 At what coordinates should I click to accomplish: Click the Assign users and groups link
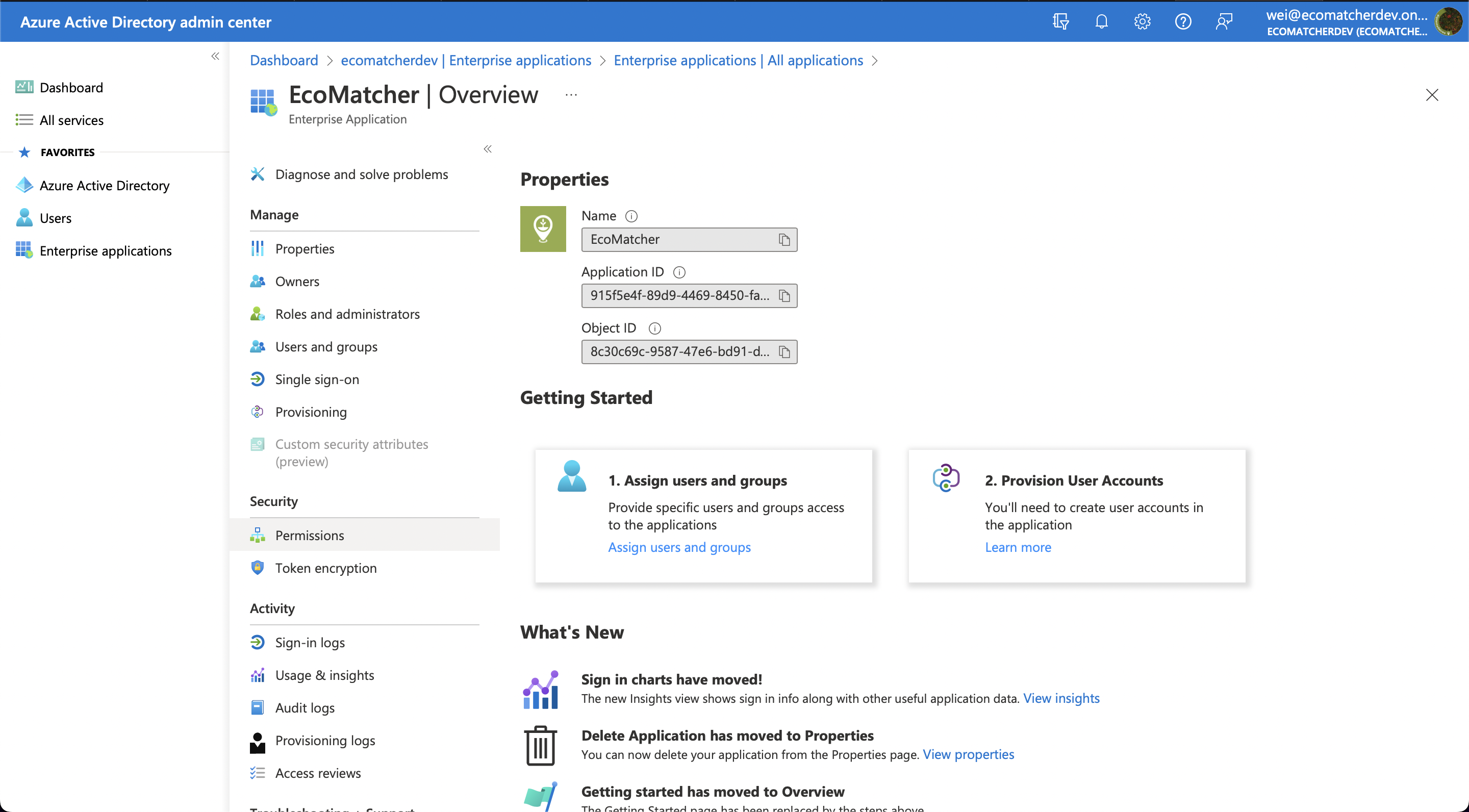[x=679, y=547]
